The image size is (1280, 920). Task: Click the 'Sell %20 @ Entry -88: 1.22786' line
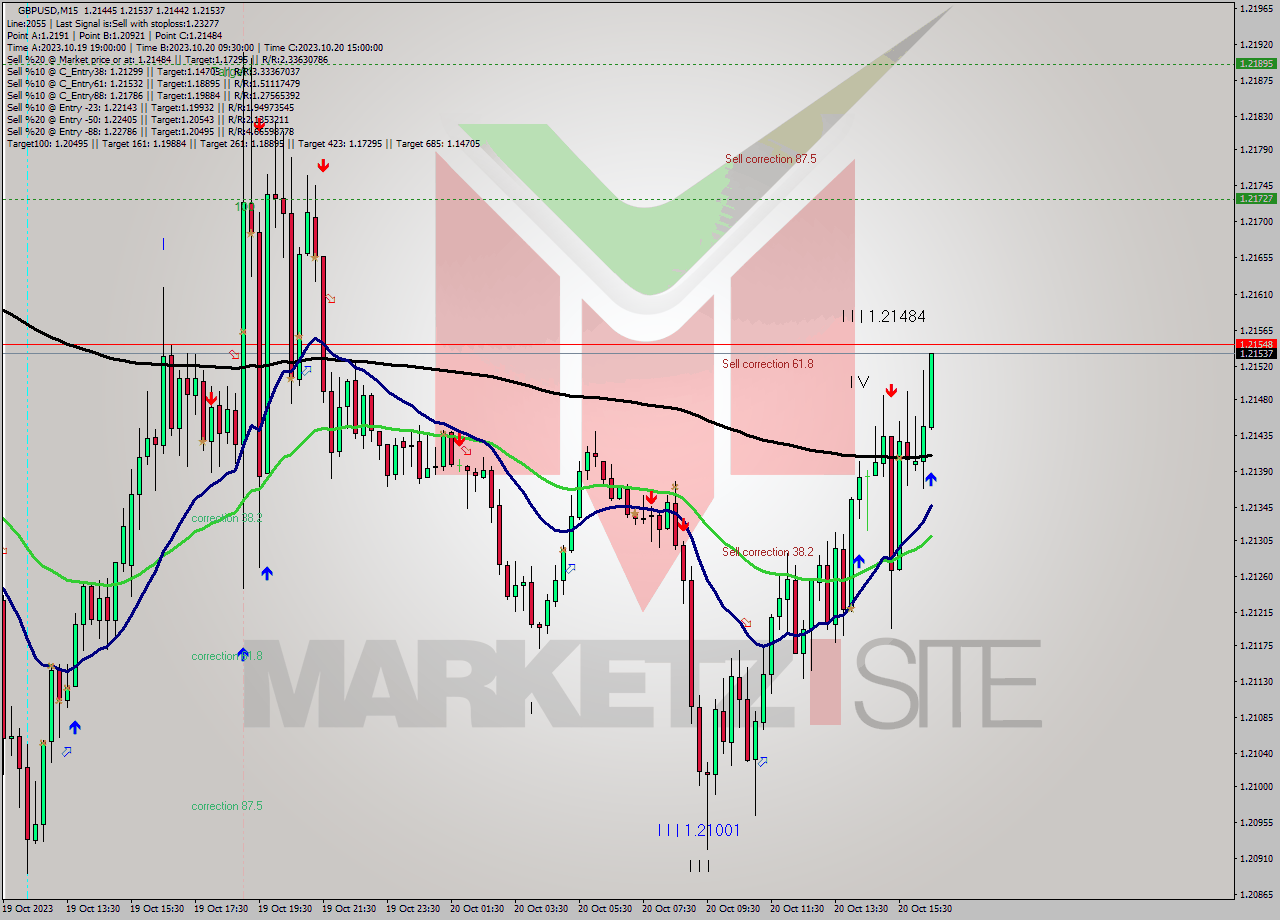click(x=150, y=131)
